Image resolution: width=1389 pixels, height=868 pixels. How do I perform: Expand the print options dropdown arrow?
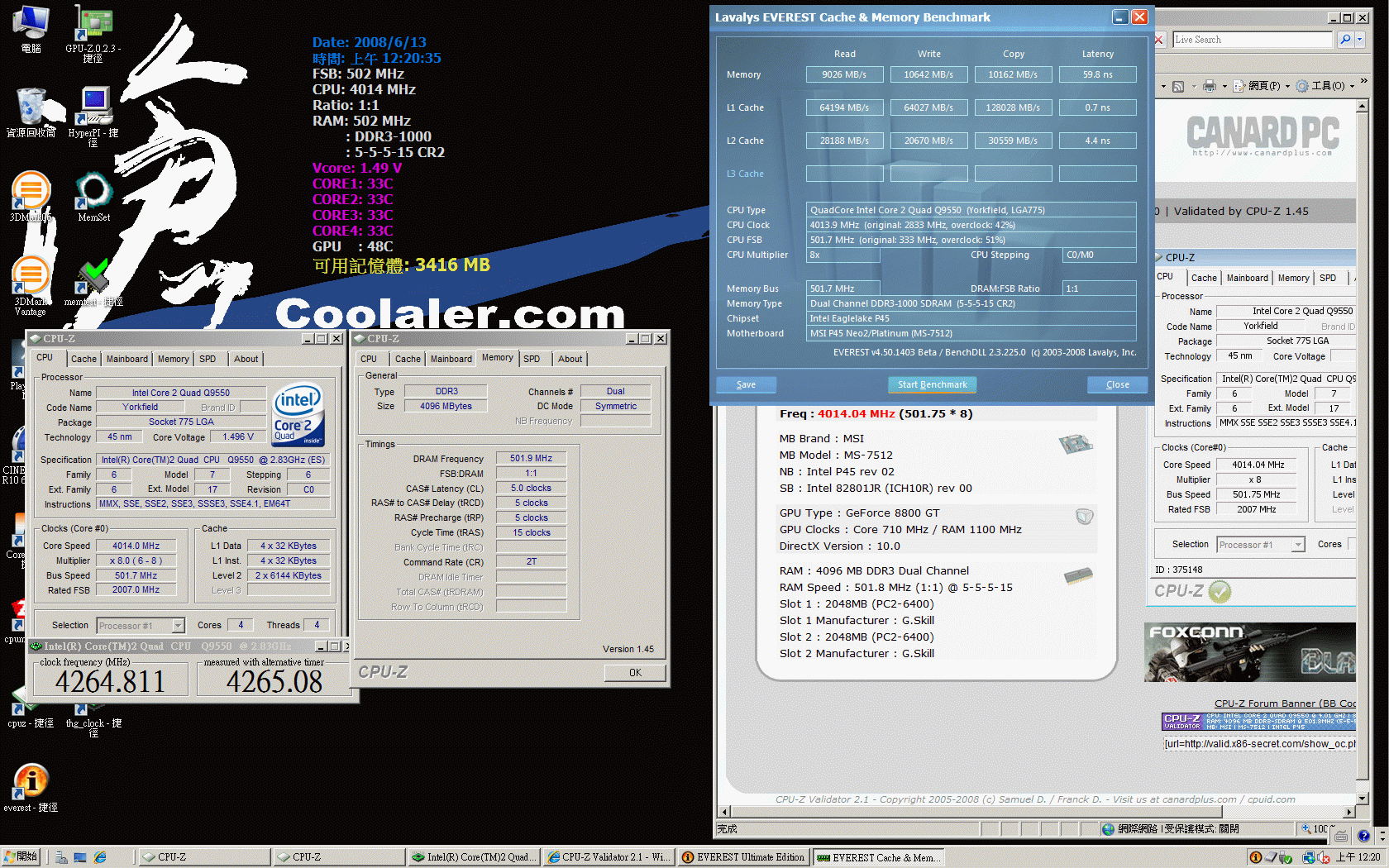(x=1224, y=86)
